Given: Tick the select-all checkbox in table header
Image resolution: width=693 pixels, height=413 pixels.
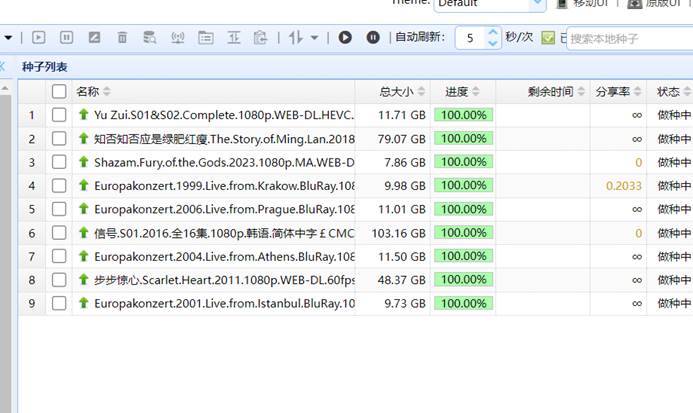Looking at the screenshot, I should coord(59,92).
